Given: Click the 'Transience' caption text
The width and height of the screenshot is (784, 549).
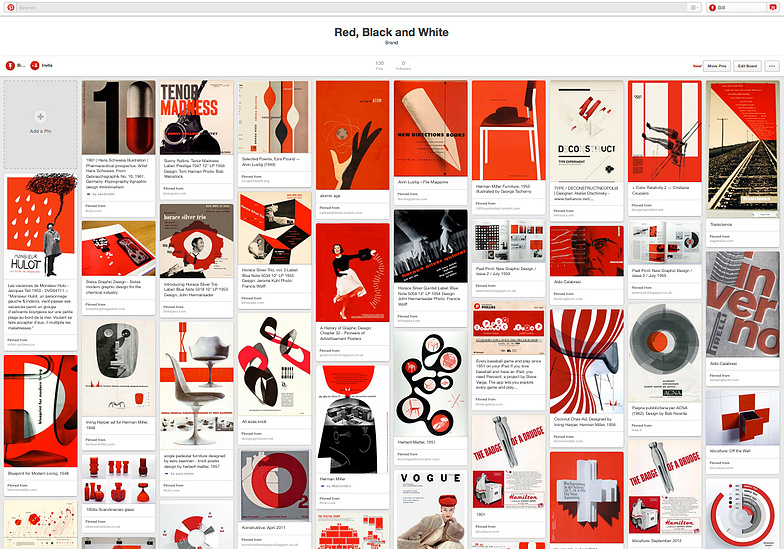Looking at the screenshot, I should (x=721, y=224).
